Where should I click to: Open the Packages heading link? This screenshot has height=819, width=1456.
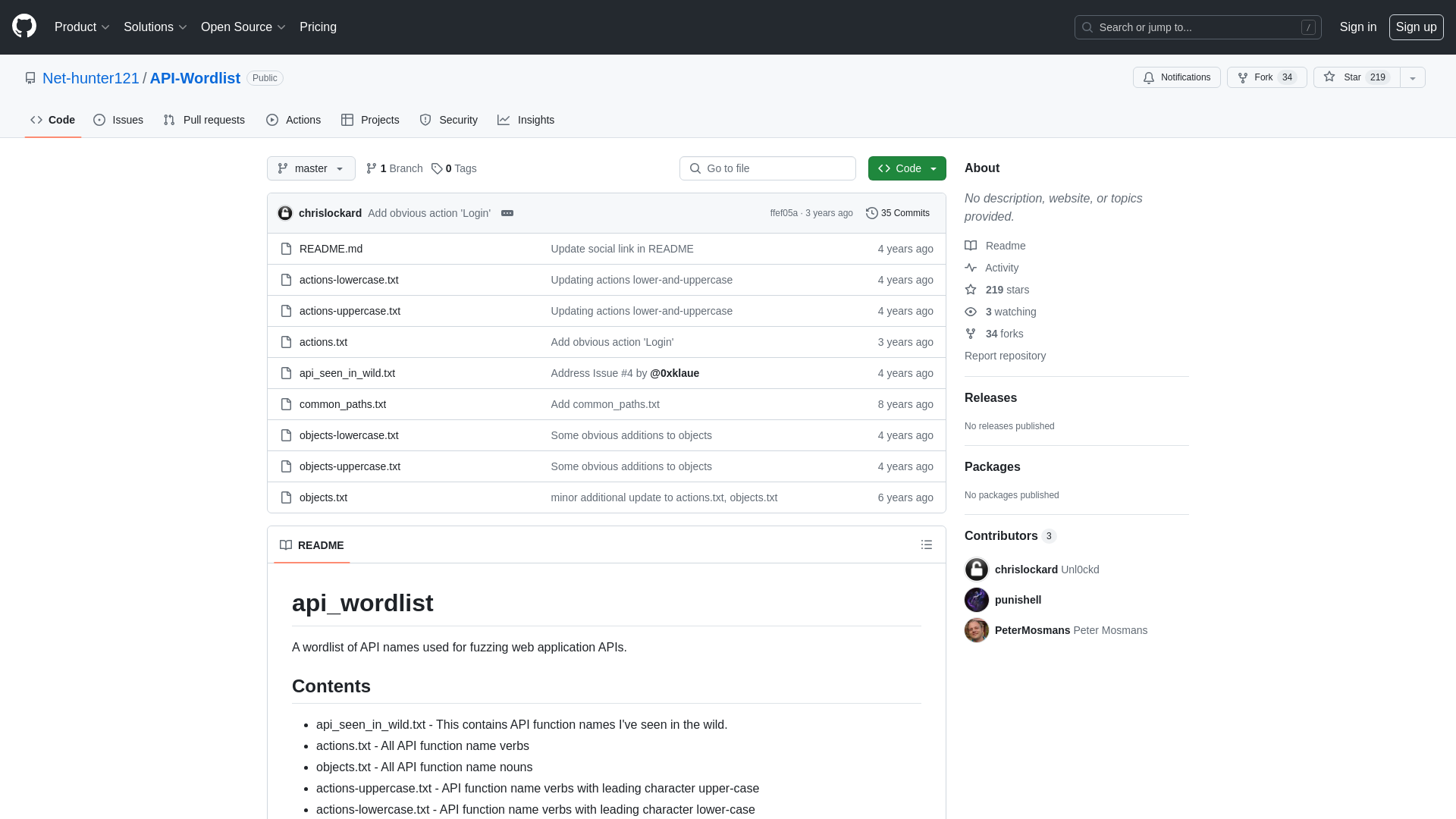click(x=992, y=466)
